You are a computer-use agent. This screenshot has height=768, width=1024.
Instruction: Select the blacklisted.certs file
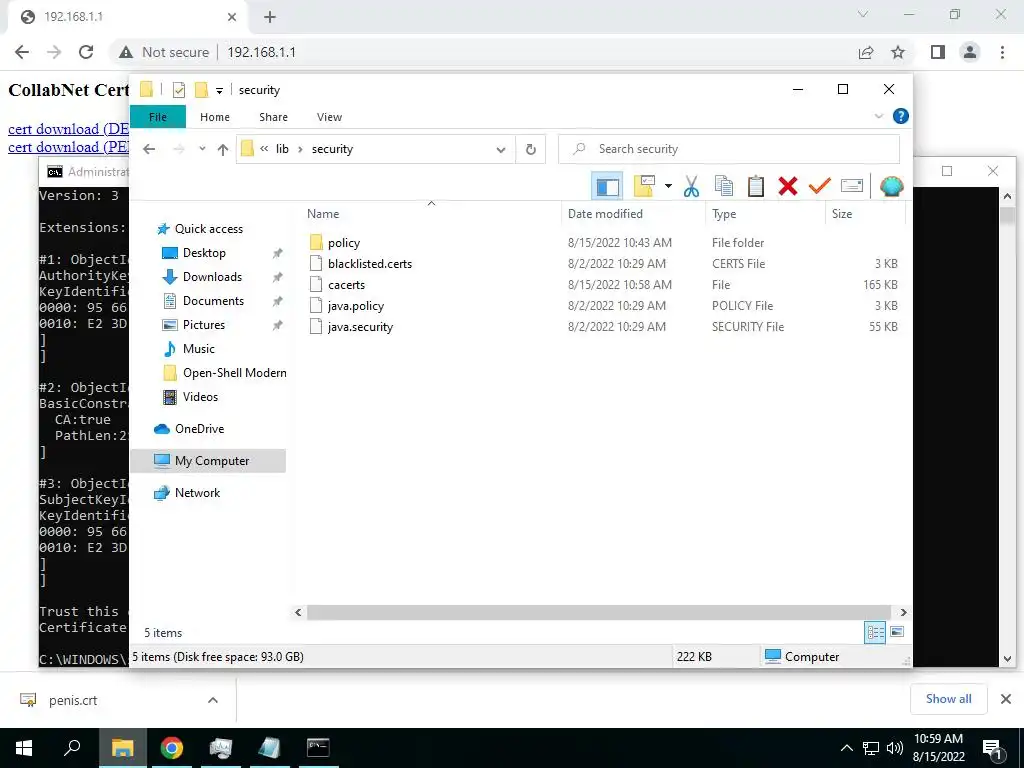[x=370, y=264]
